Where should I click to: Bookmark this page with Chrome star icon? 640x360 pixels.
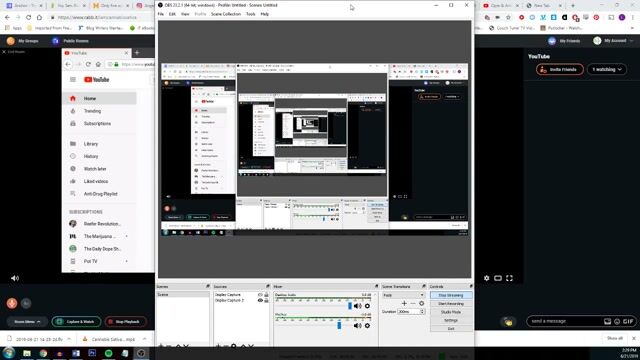click(508, 18)
